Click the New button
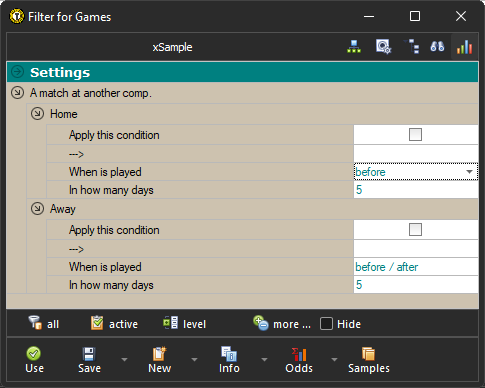This screenshot has height=388, width=485. (x=159, y=360)
